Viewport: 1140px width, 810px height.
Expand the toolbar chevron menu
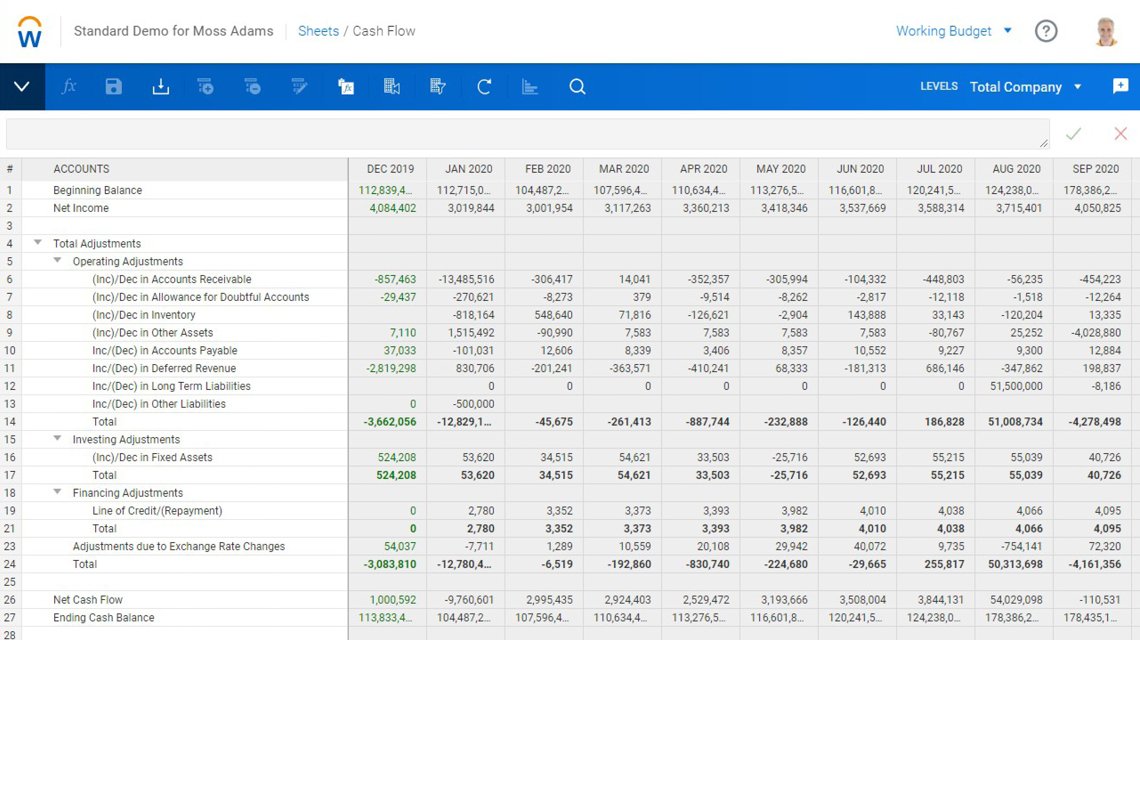tap(22, 87)
